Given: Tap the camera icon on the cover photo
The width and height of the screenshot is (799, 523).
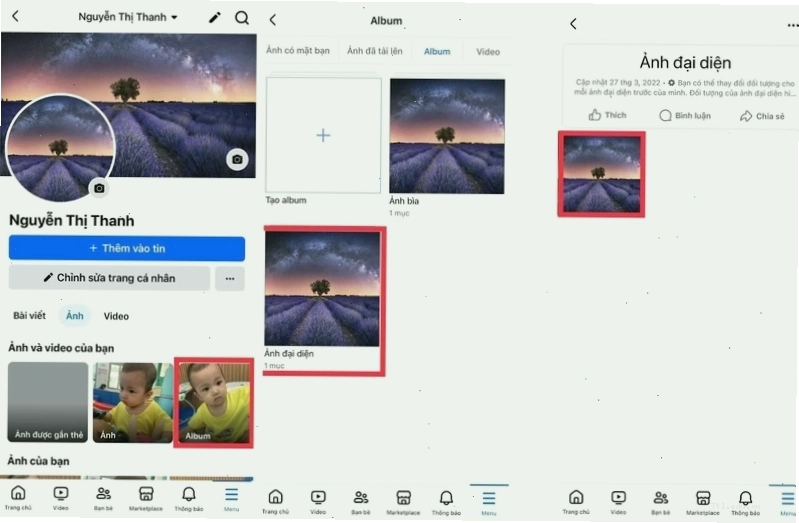Looking at the screenshot, I should [x=237, y=160].
